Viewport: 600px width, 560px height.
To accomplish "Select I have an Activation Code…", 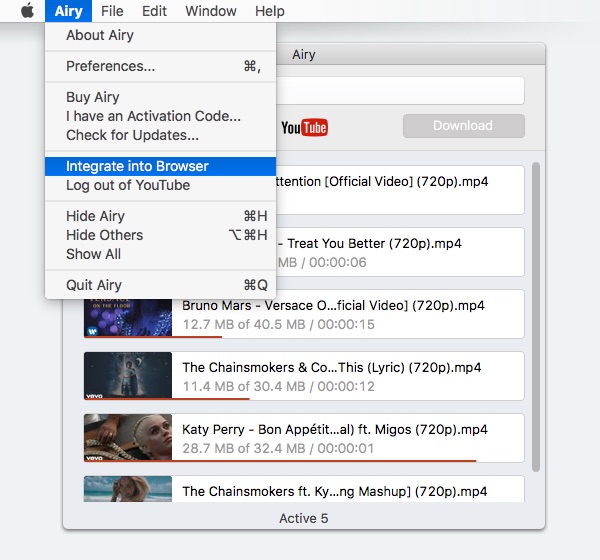I will (160, 116).
